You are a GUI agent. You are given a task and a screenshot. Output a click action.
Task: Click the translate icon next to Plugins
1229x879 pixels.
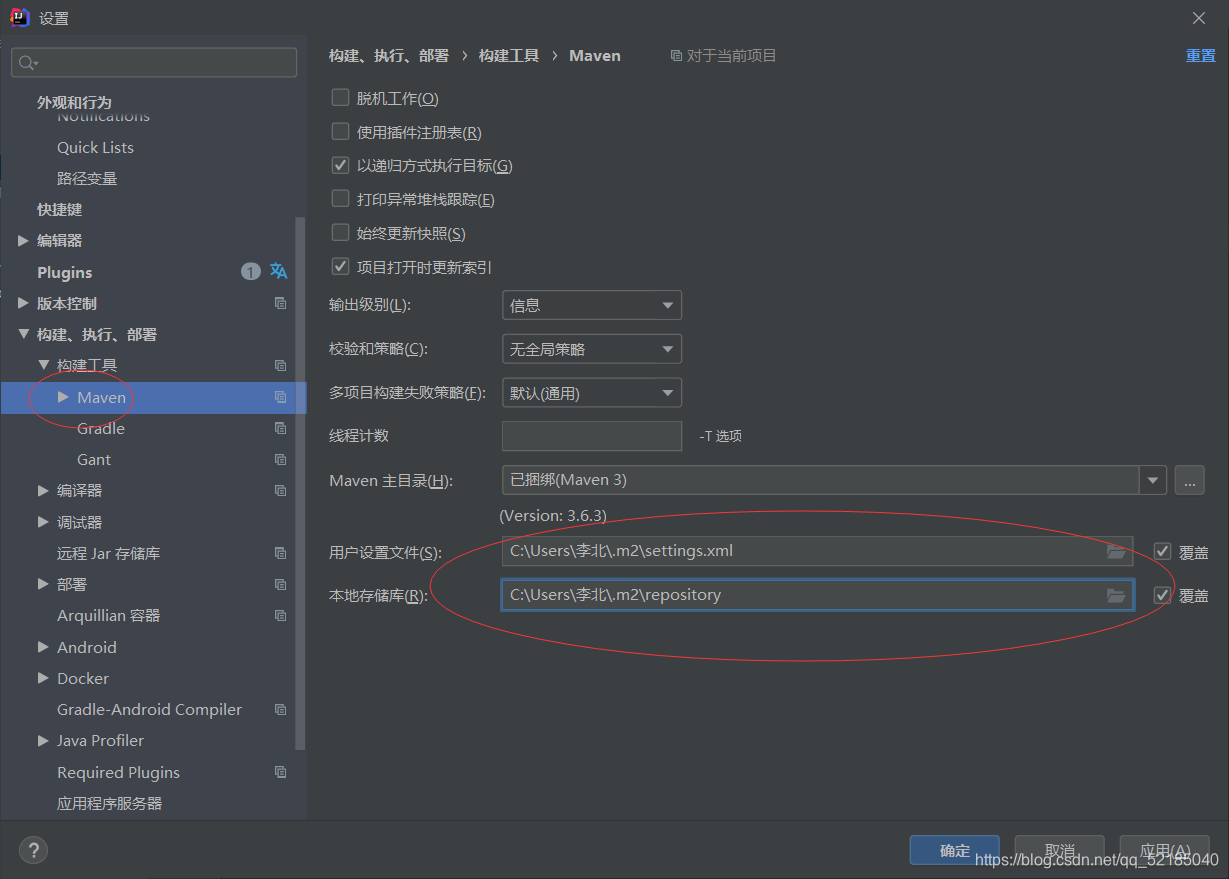point(279,271)
